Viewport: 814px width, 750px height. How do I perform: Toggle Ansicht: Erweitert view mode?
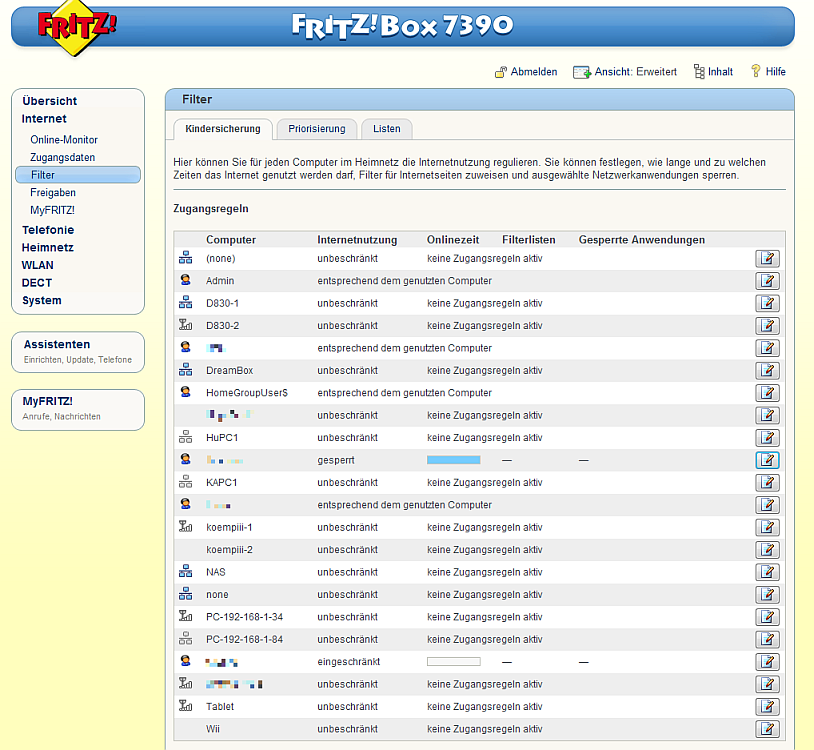click(x=625, y=72)
